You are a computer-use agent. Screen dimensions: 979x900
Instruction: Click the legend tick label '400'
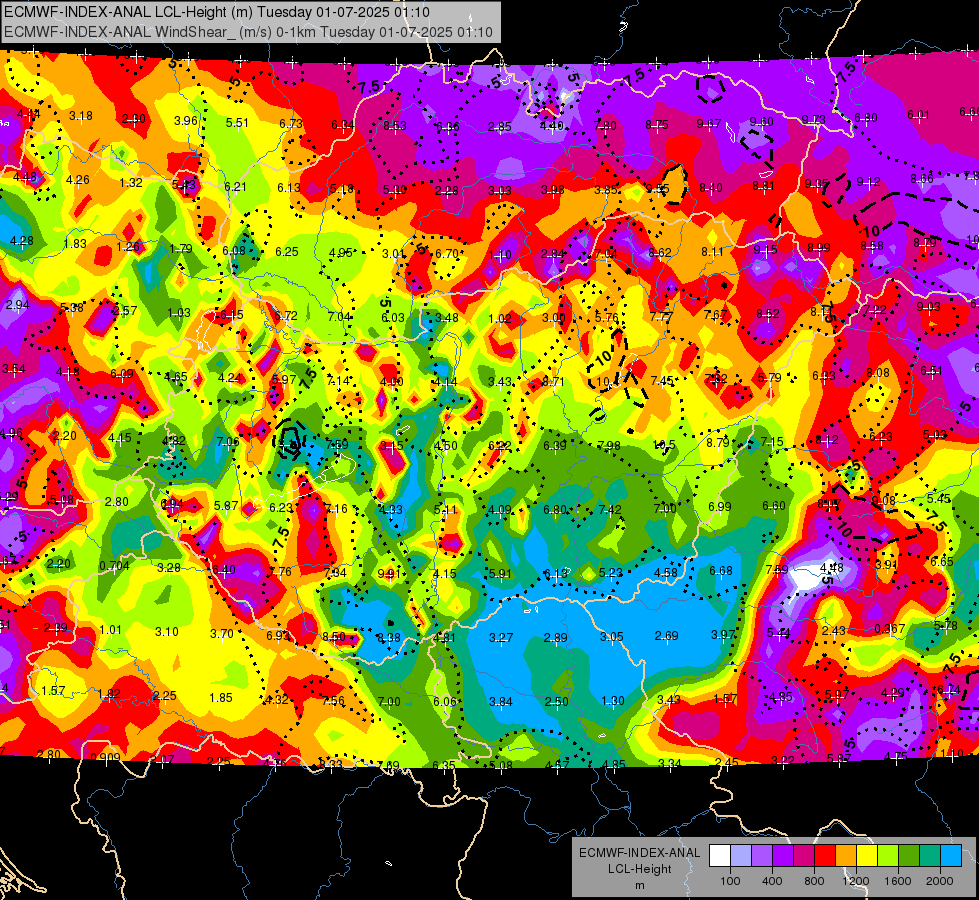pos(772,881)
